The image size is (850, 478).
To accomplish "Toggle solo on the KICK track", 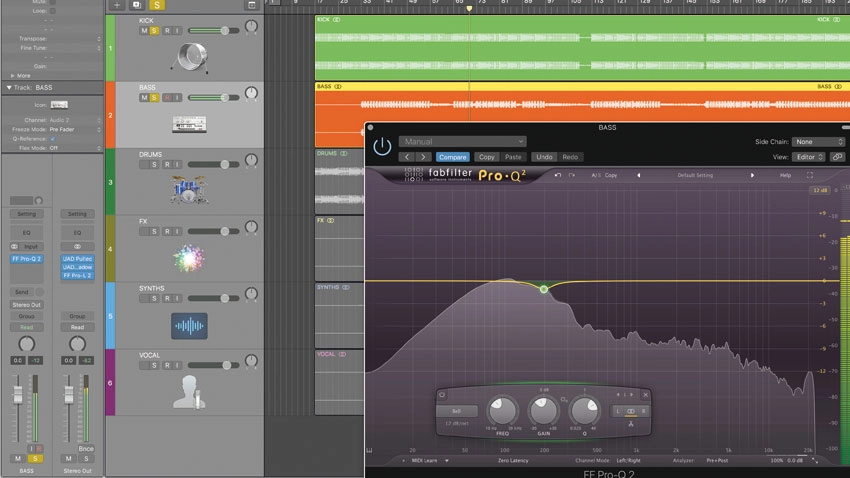I will (x=154, y=31).
